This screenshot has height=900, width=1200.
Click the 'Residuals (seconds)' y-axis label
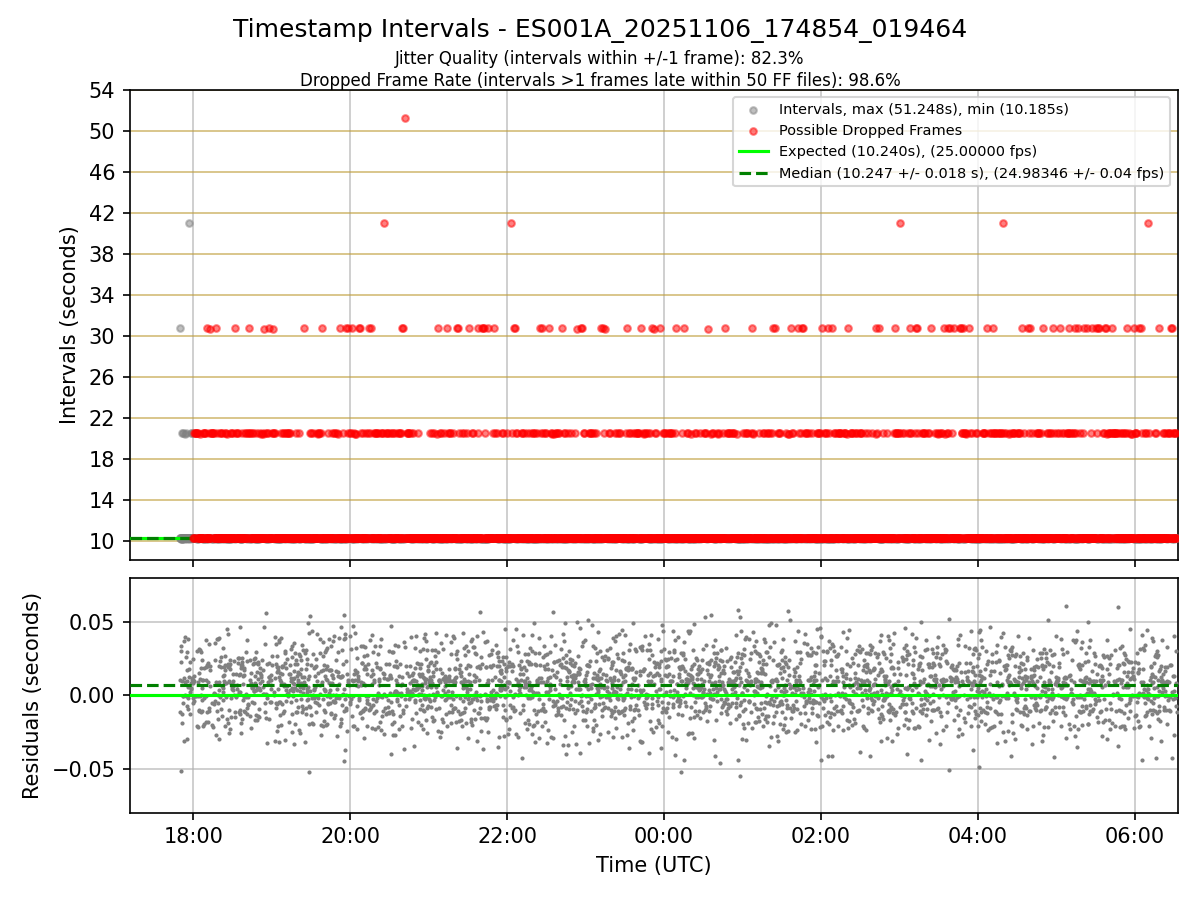tap(32, 696)
